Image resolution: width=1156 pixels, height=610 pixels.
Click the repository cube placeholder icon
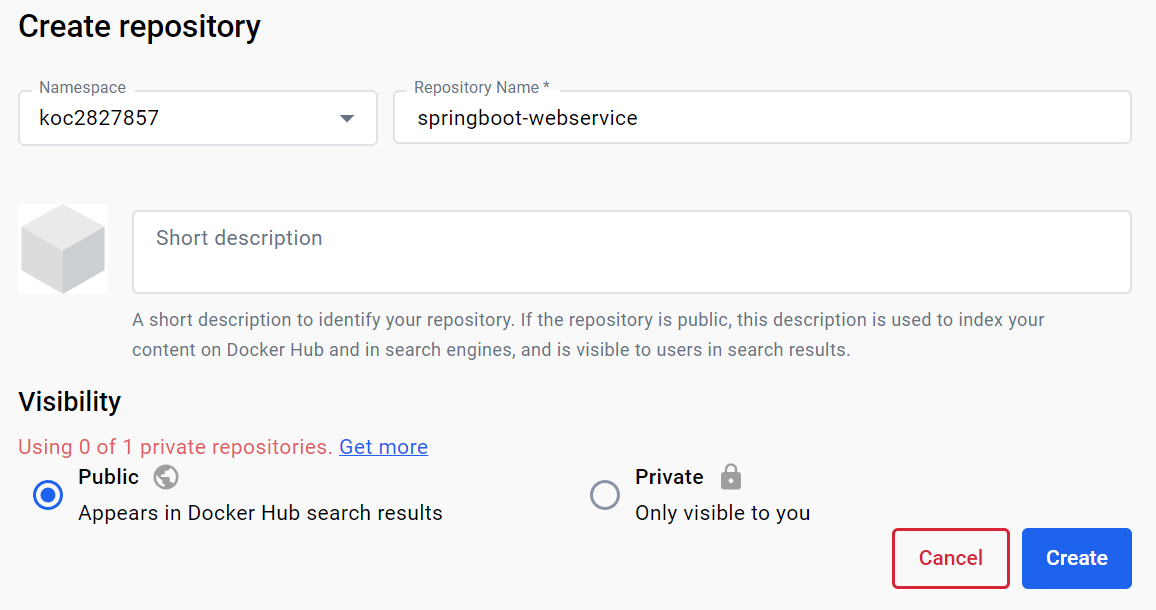(63, 249)
